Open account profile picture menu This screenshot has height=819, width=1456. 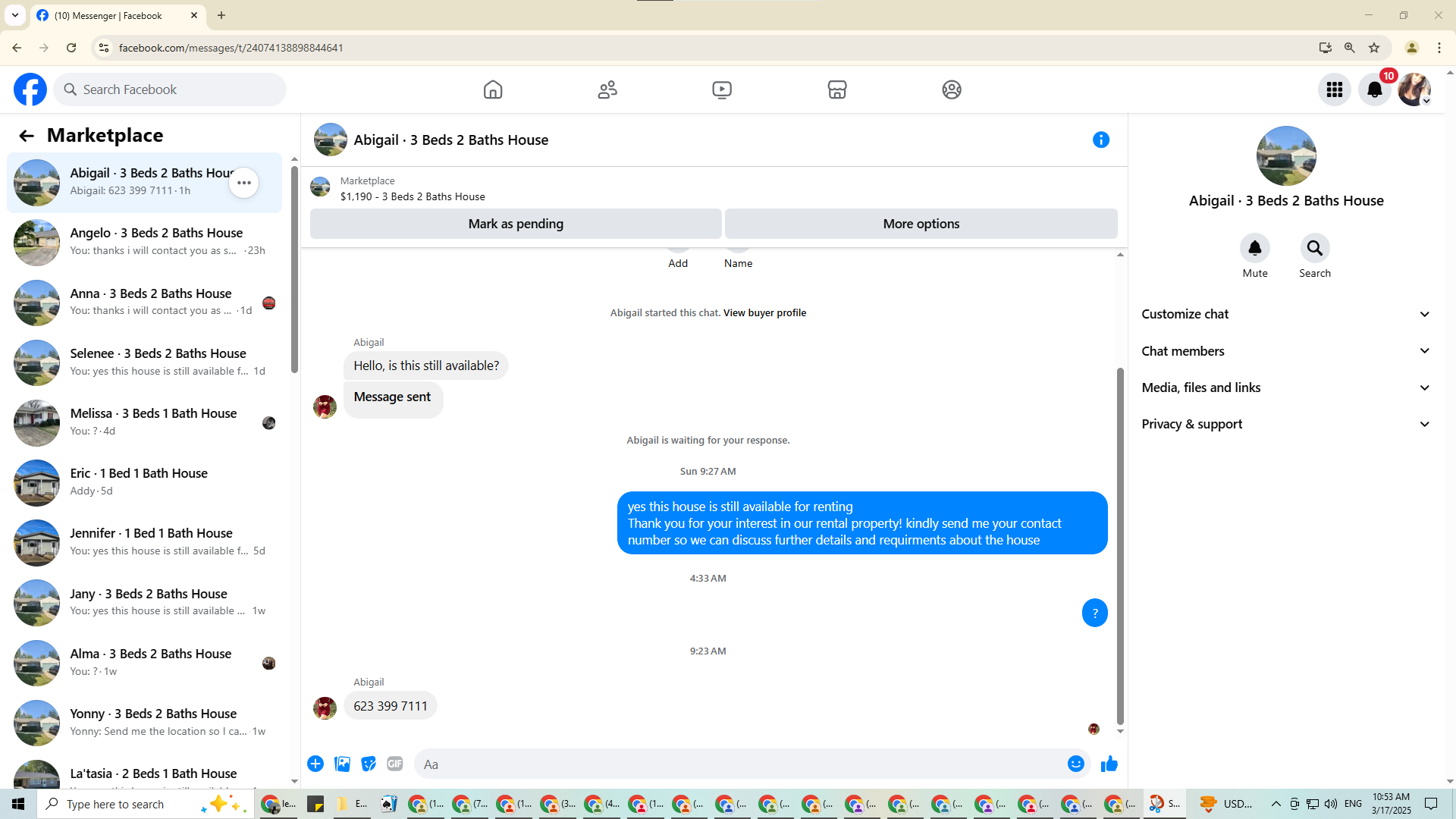tap(1414, 89)
